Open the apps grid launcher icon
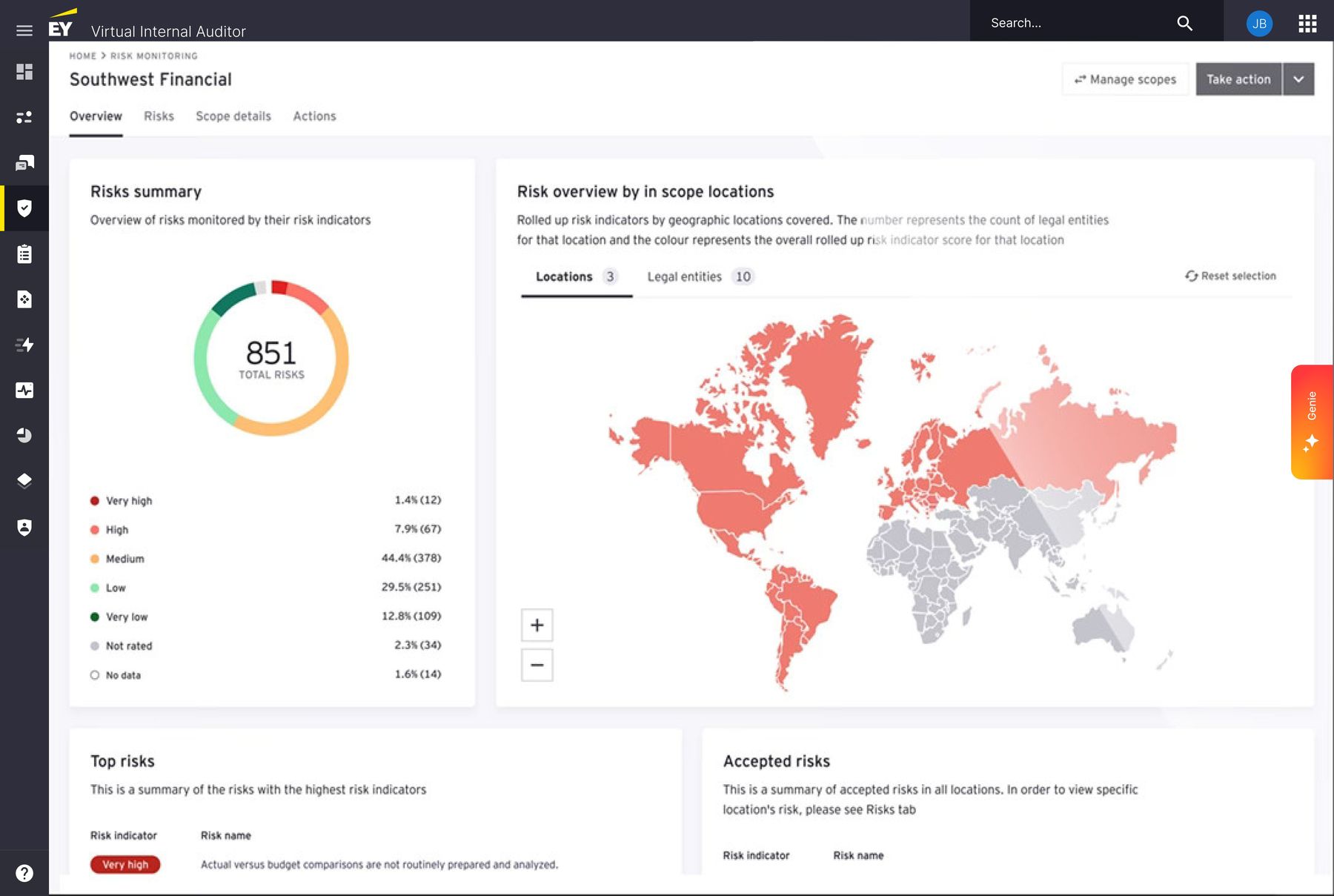 (1307, 24)
